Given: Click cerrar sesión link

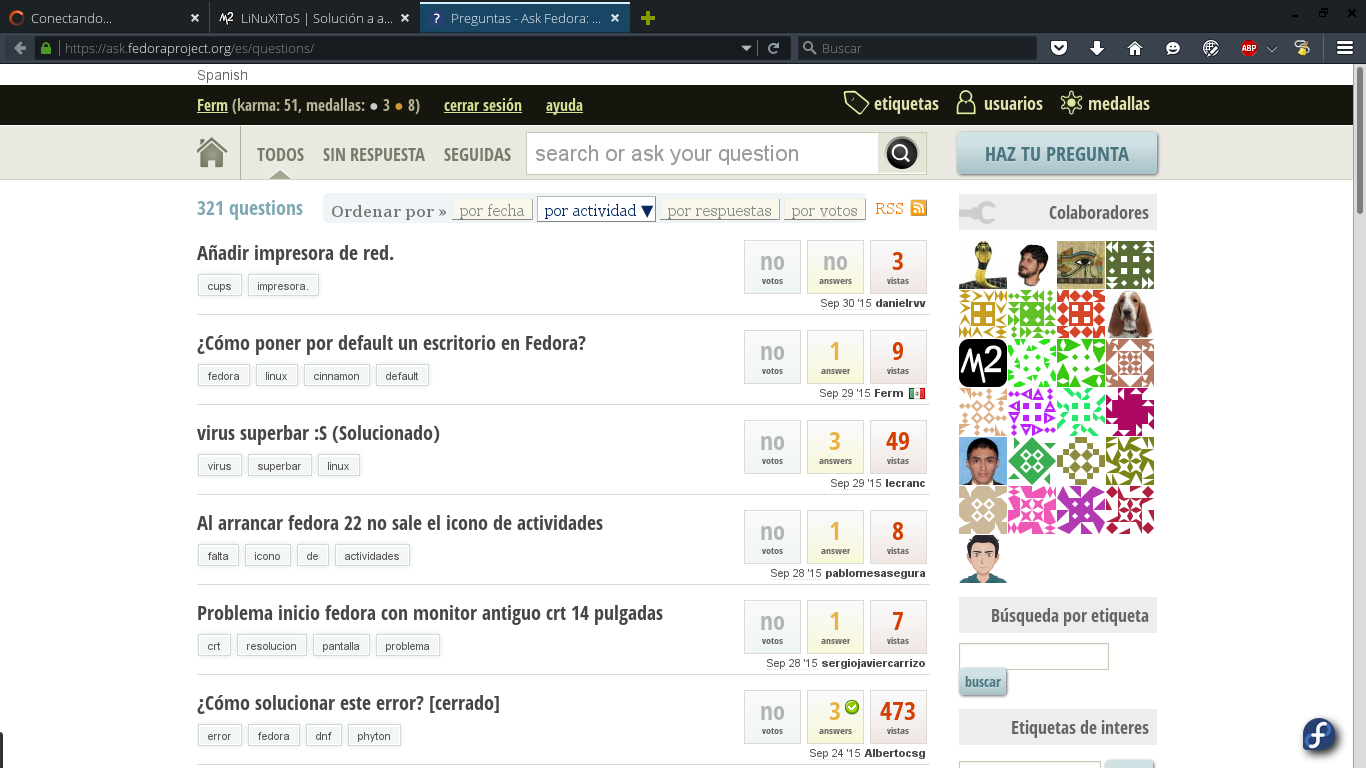Looking at the screenshot, I should coord(483,105).
